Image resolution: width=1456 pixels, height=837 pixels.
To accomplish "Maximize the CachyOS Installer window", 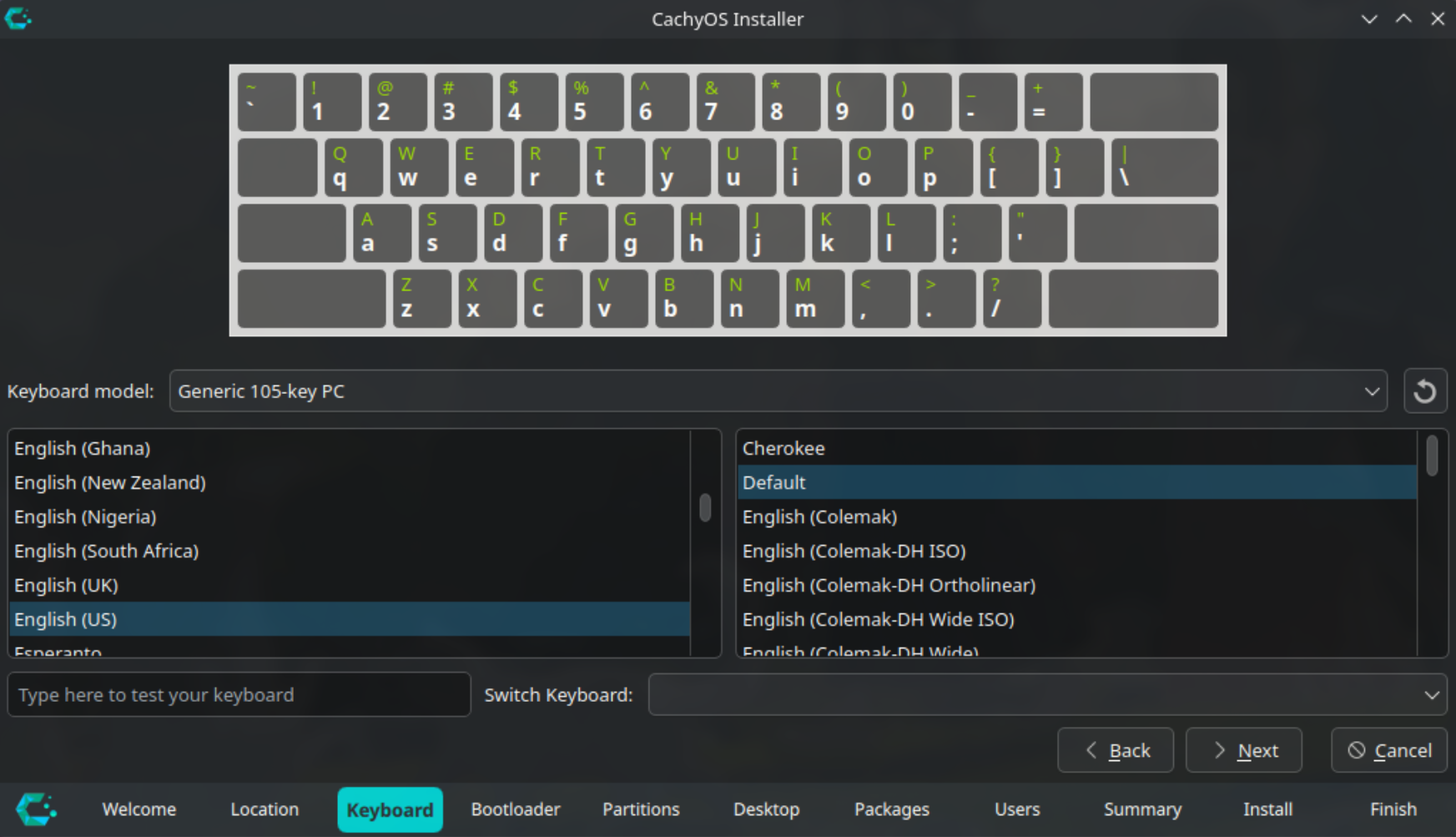I will pos(1403,18).
